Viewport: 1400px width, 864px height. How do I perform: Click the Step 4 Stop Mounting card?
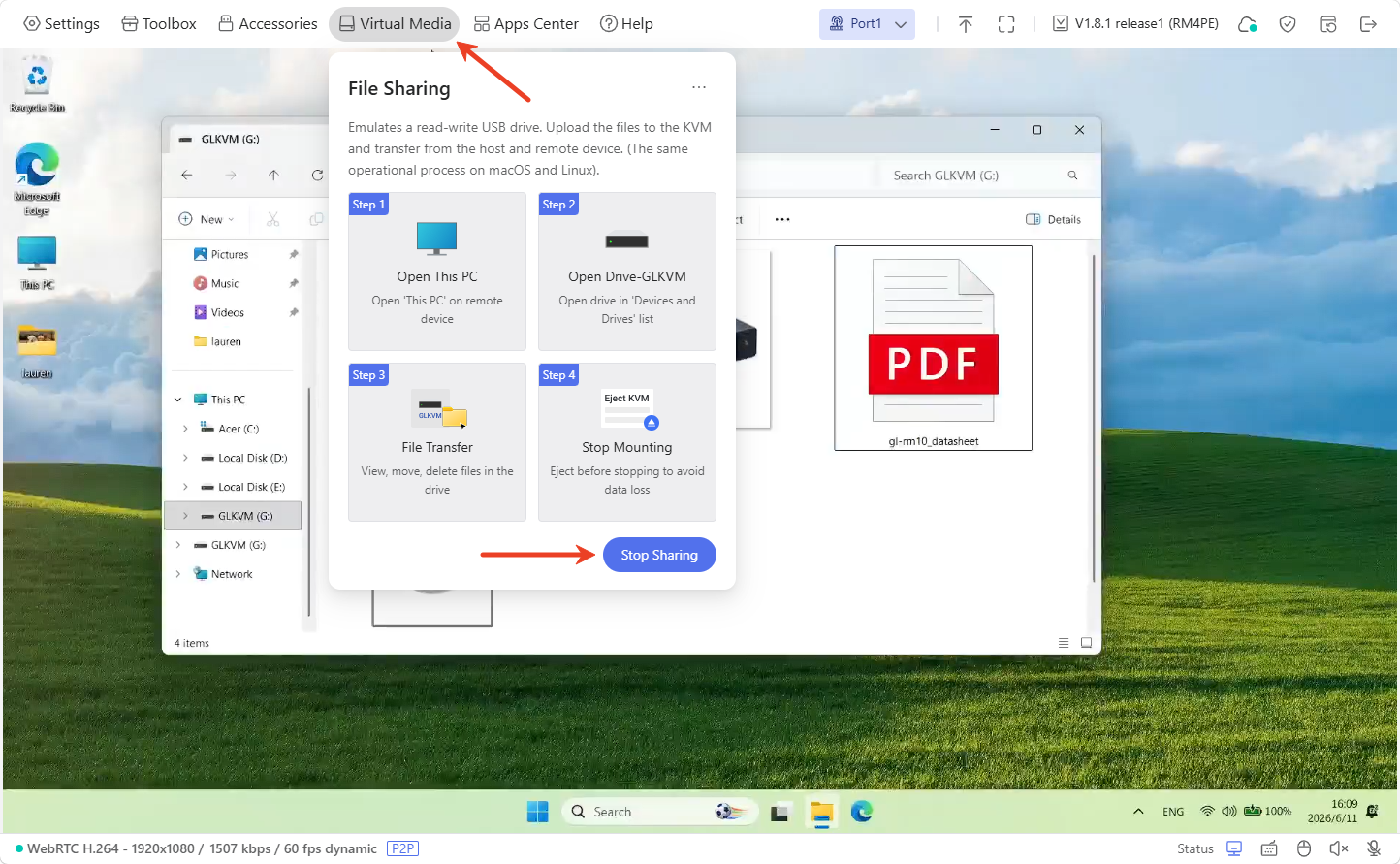coord(627,442)
